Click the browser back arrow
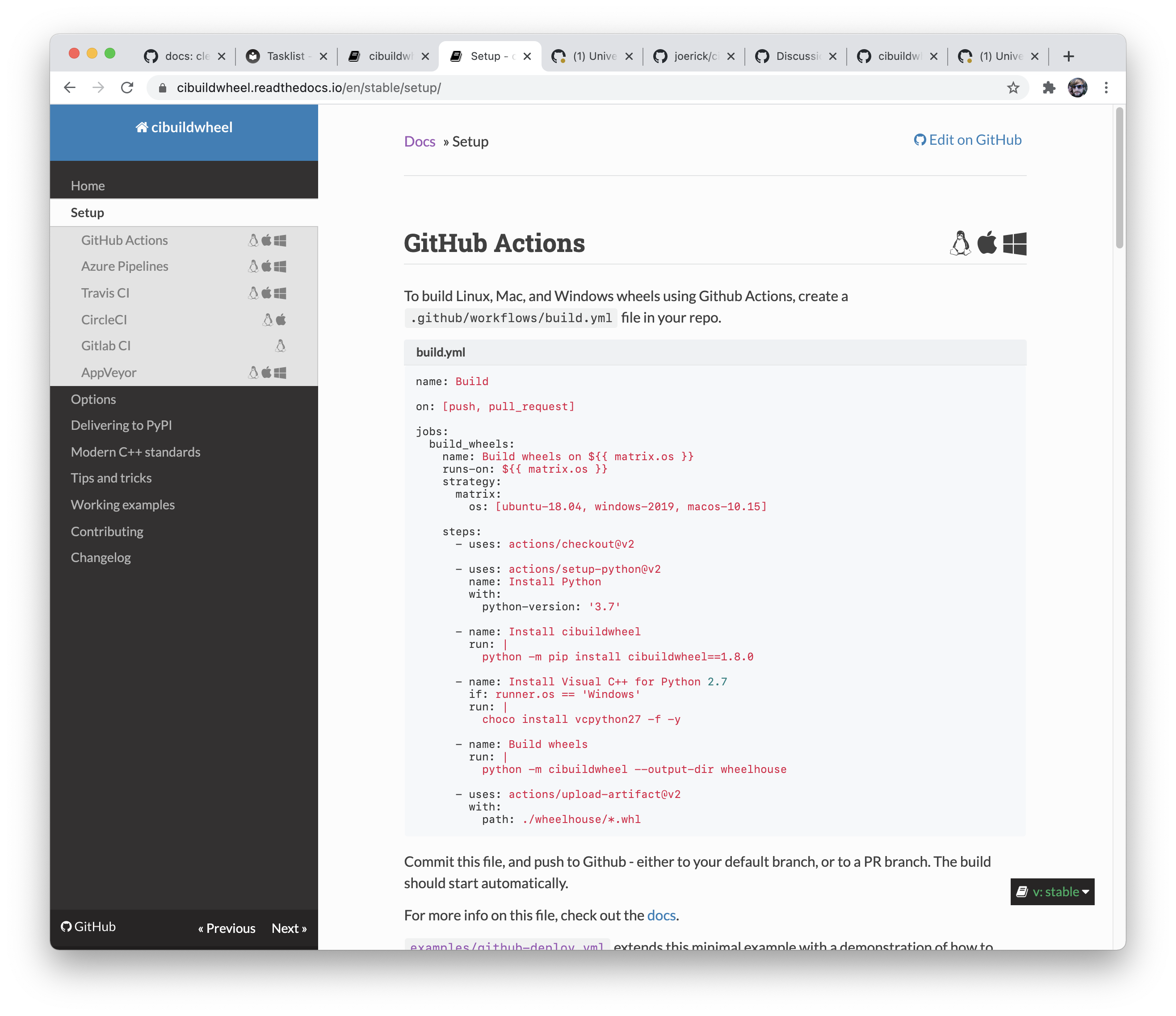1176x1016 pixels. [x=69, y=88]
